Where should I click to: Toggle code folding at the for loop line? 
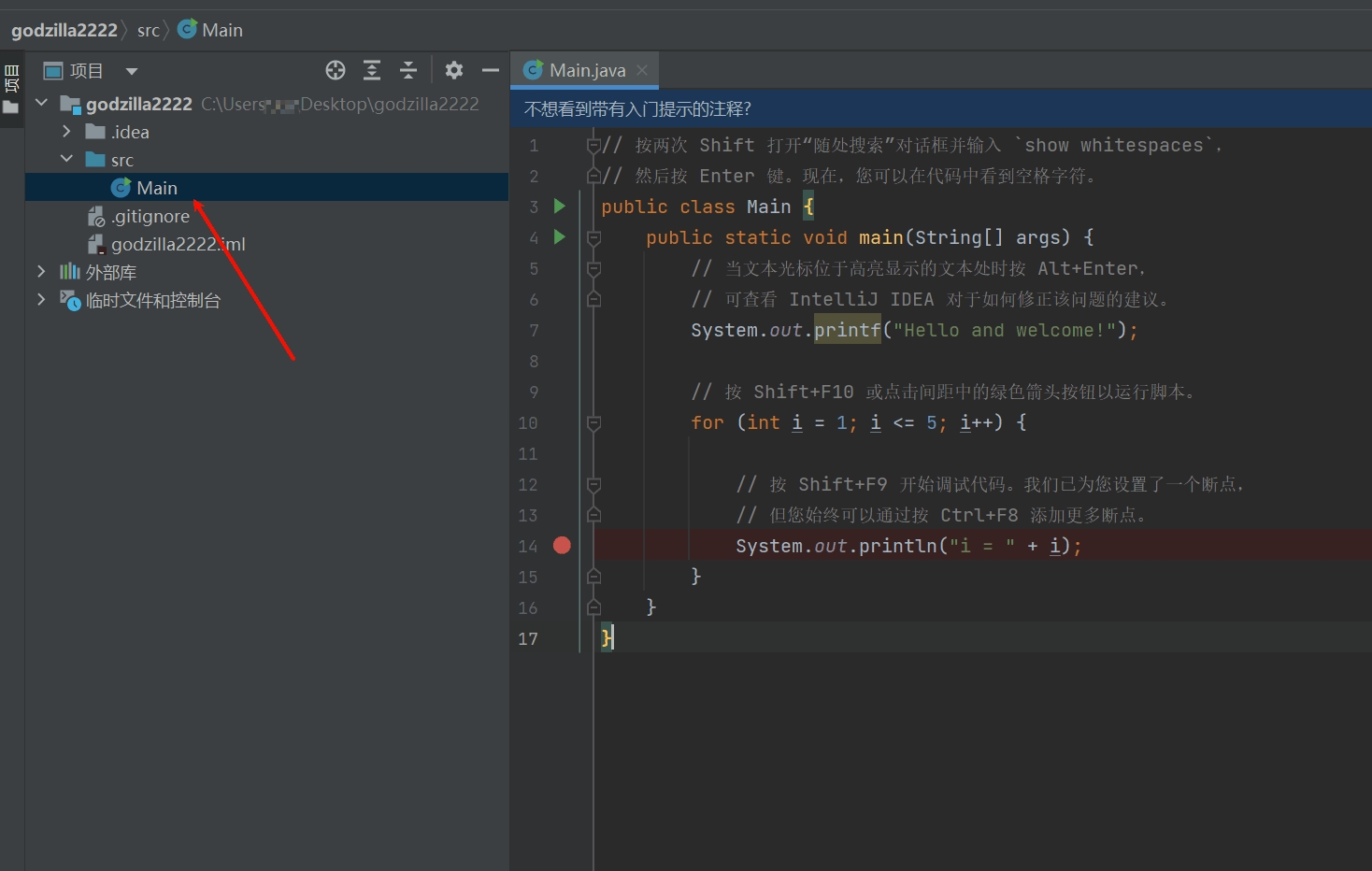[x=593, y=423]
